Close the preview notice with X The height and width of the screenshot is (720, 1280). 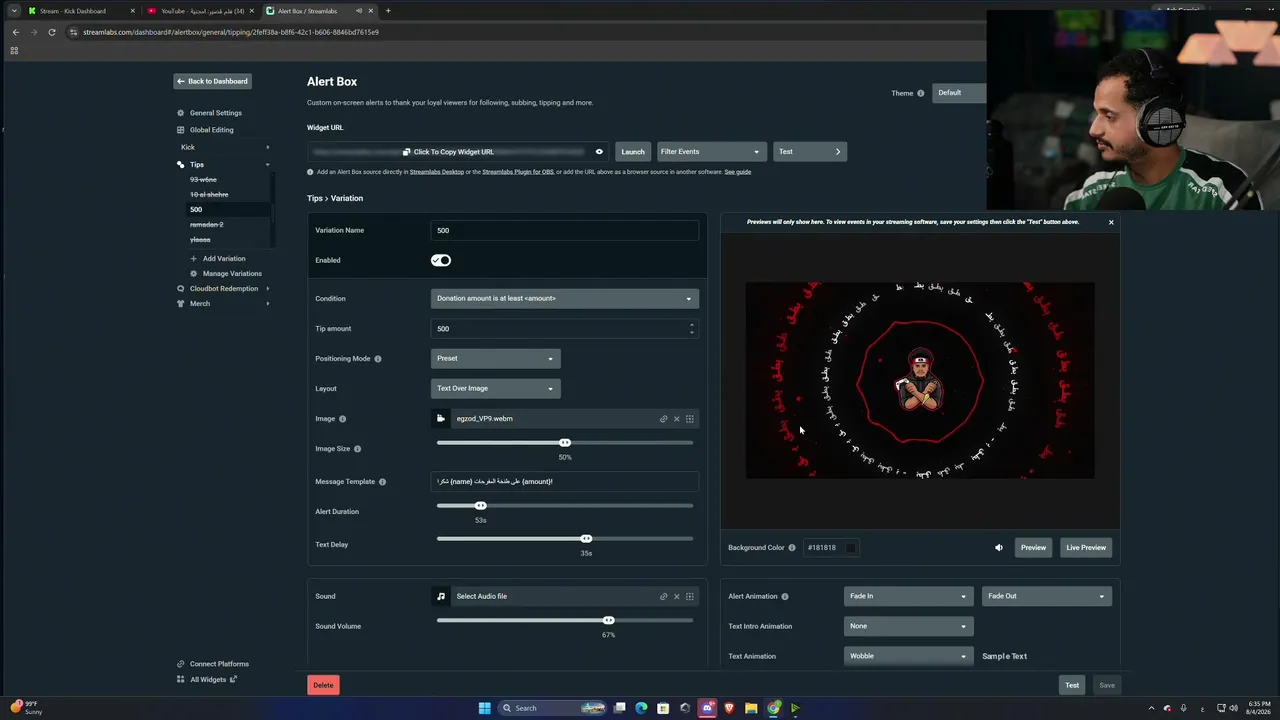click(x=1110, y=222)
